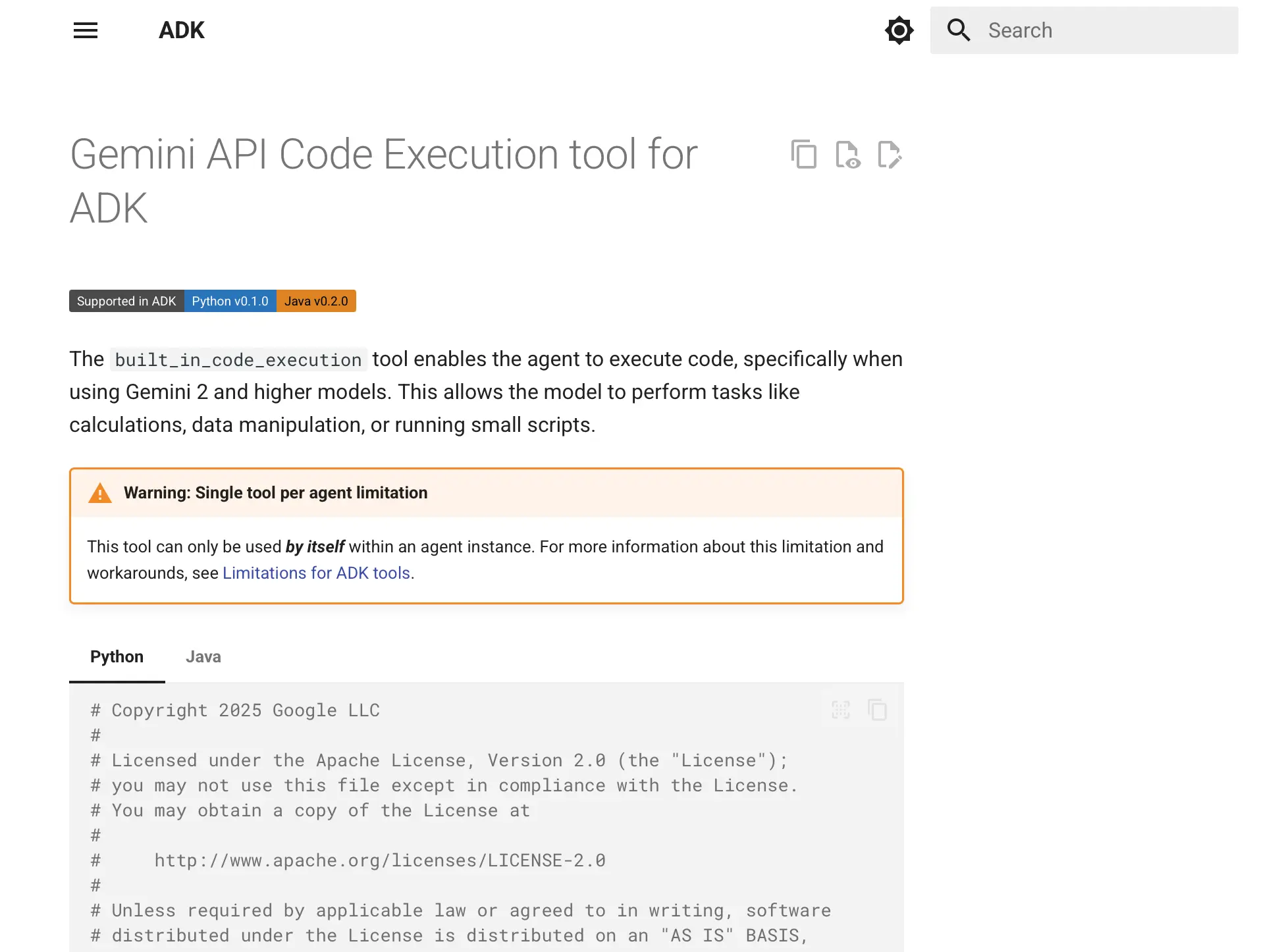Select the Python code tab
Image resolution: width=1280 pixels, height=952 pixels.
(117, 656)
